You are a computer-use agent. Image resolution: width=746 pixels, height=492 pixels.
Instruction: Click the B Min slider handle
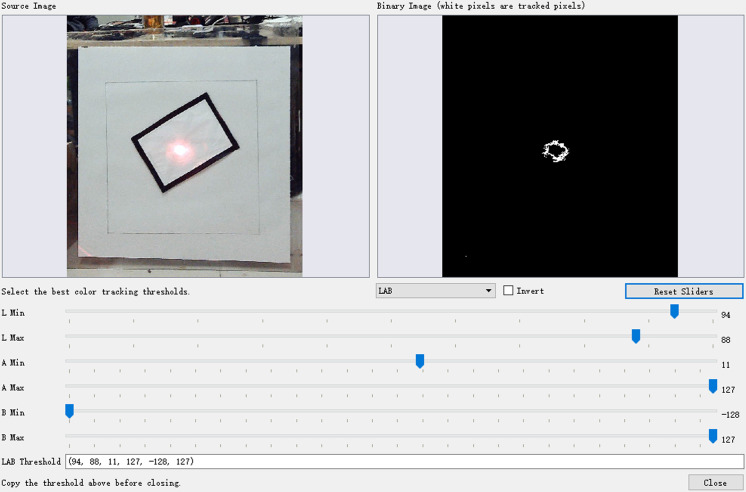click(x=69, y=411)
